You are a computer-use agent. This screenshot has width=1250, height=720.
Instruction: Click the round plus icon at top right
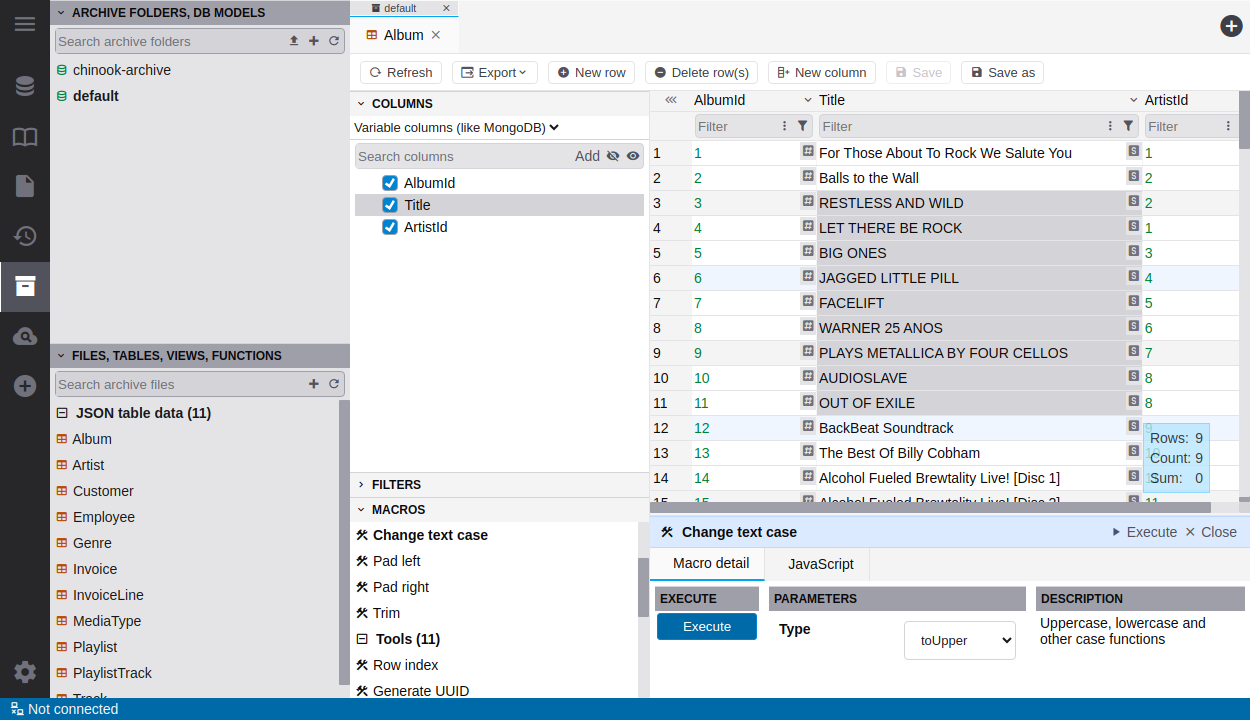click(1231, 26)
